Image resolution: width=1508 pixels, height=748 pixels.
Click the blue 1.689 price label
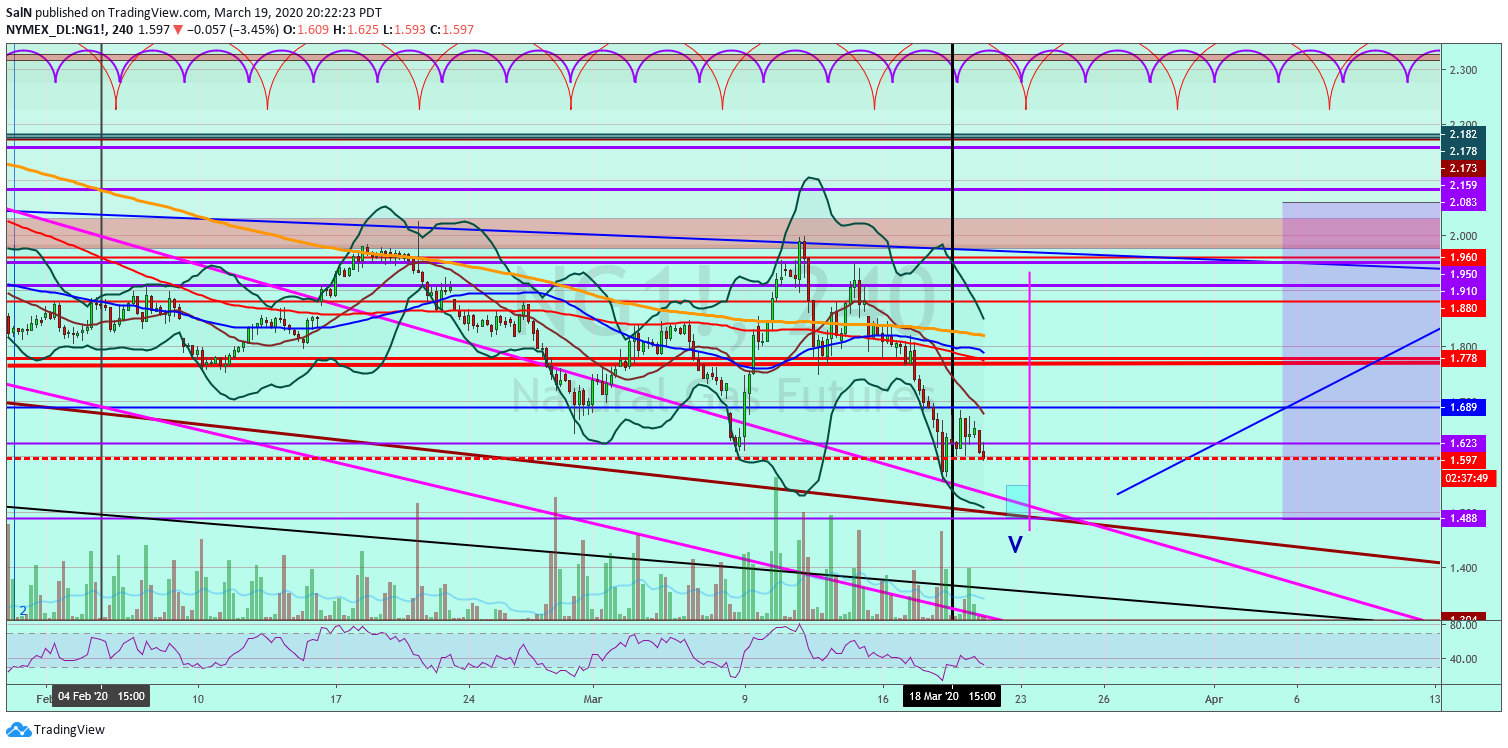pos(1462,407)
